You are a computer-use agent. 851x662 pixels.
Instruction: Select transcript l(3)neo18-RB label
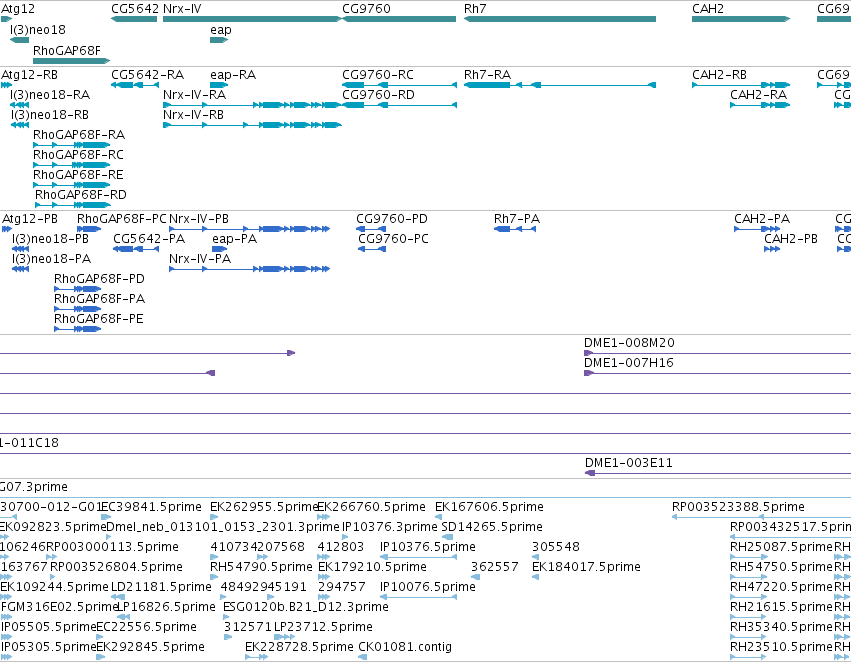pos(50,115)
